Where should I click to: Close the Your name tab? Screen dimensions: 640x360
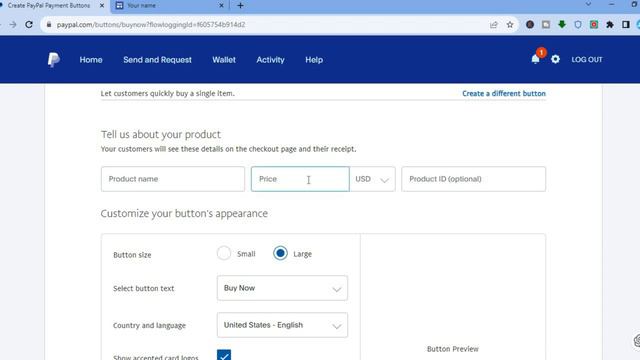221,6
